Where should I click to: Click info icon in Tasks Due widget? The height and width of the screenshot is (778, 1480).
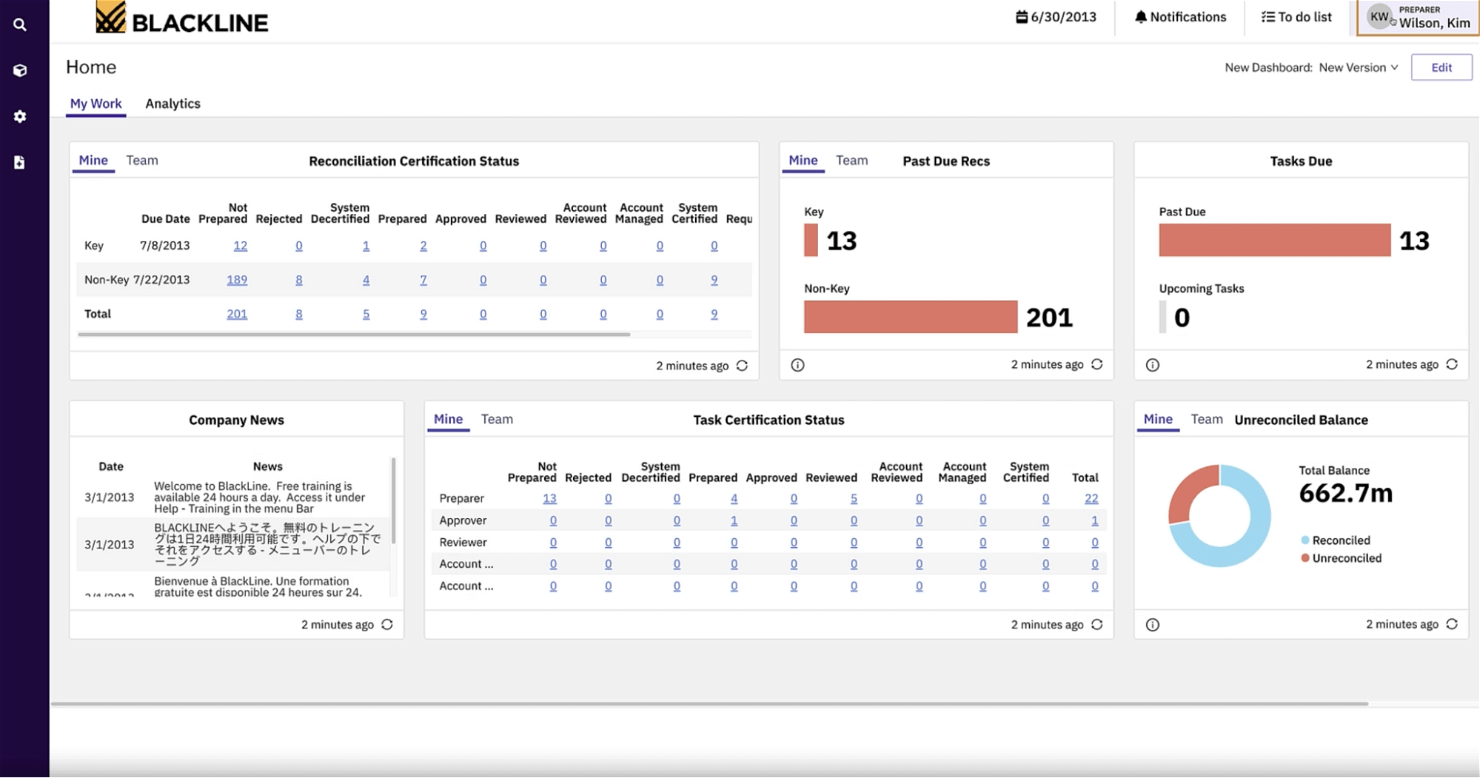(x=1153, y=365)
